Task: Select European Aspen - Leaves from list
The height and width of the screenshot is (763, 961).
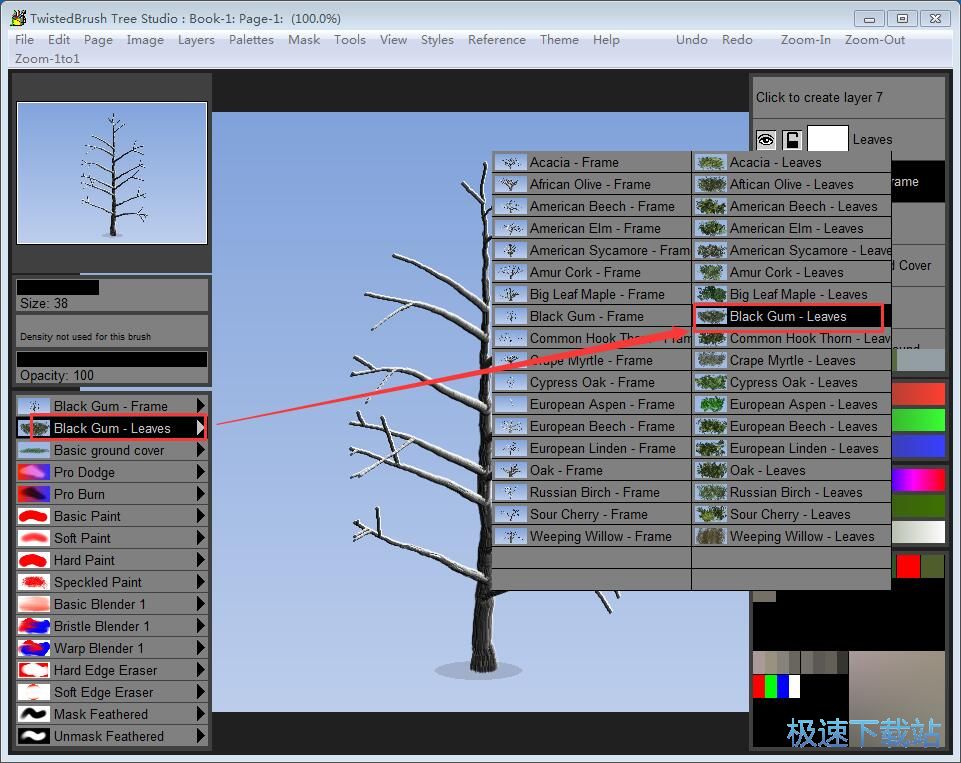Action: point(803,404)
